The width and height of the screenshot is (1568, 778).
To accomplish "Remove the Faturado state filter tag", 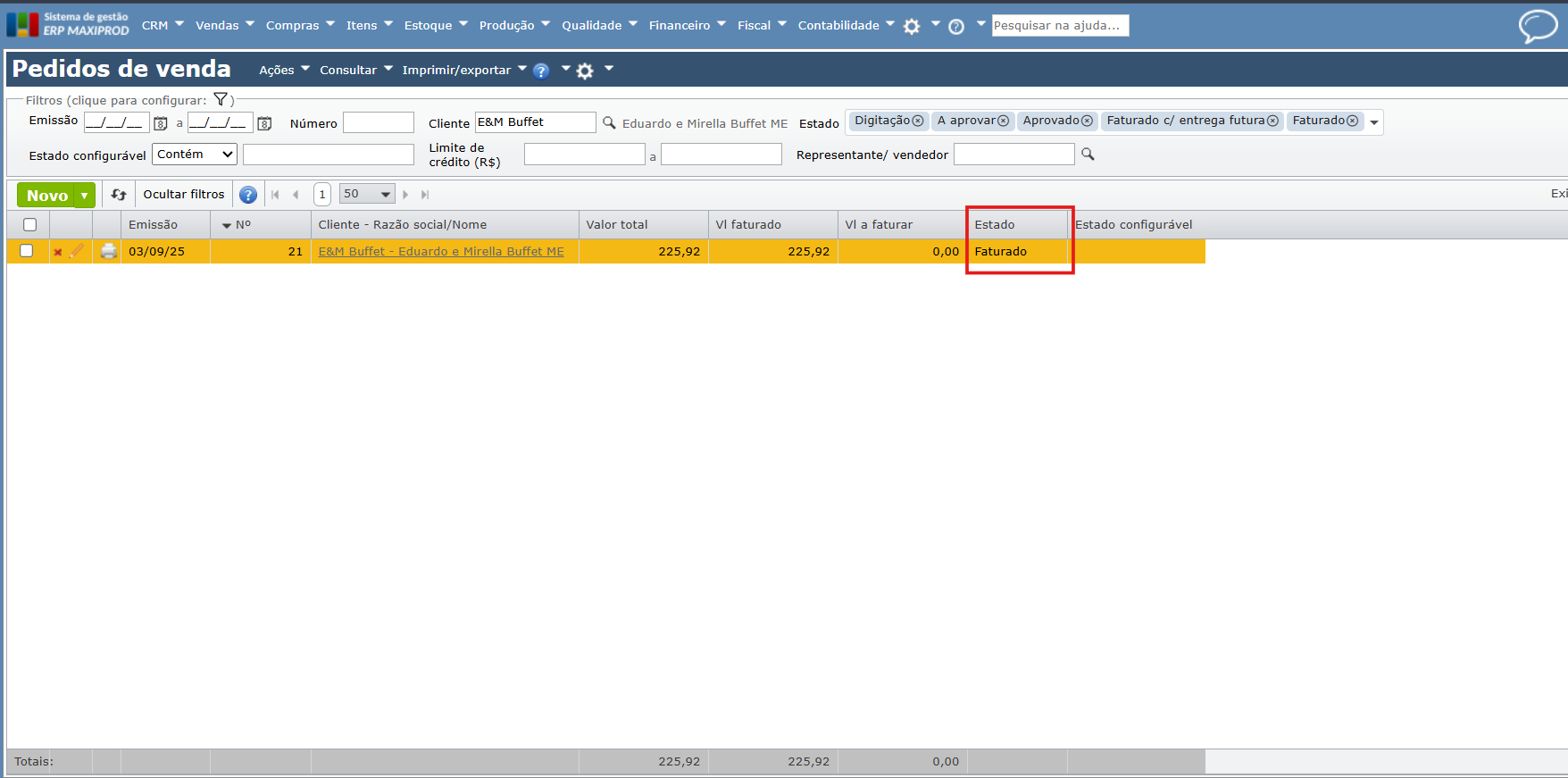I will [1352, 121].
